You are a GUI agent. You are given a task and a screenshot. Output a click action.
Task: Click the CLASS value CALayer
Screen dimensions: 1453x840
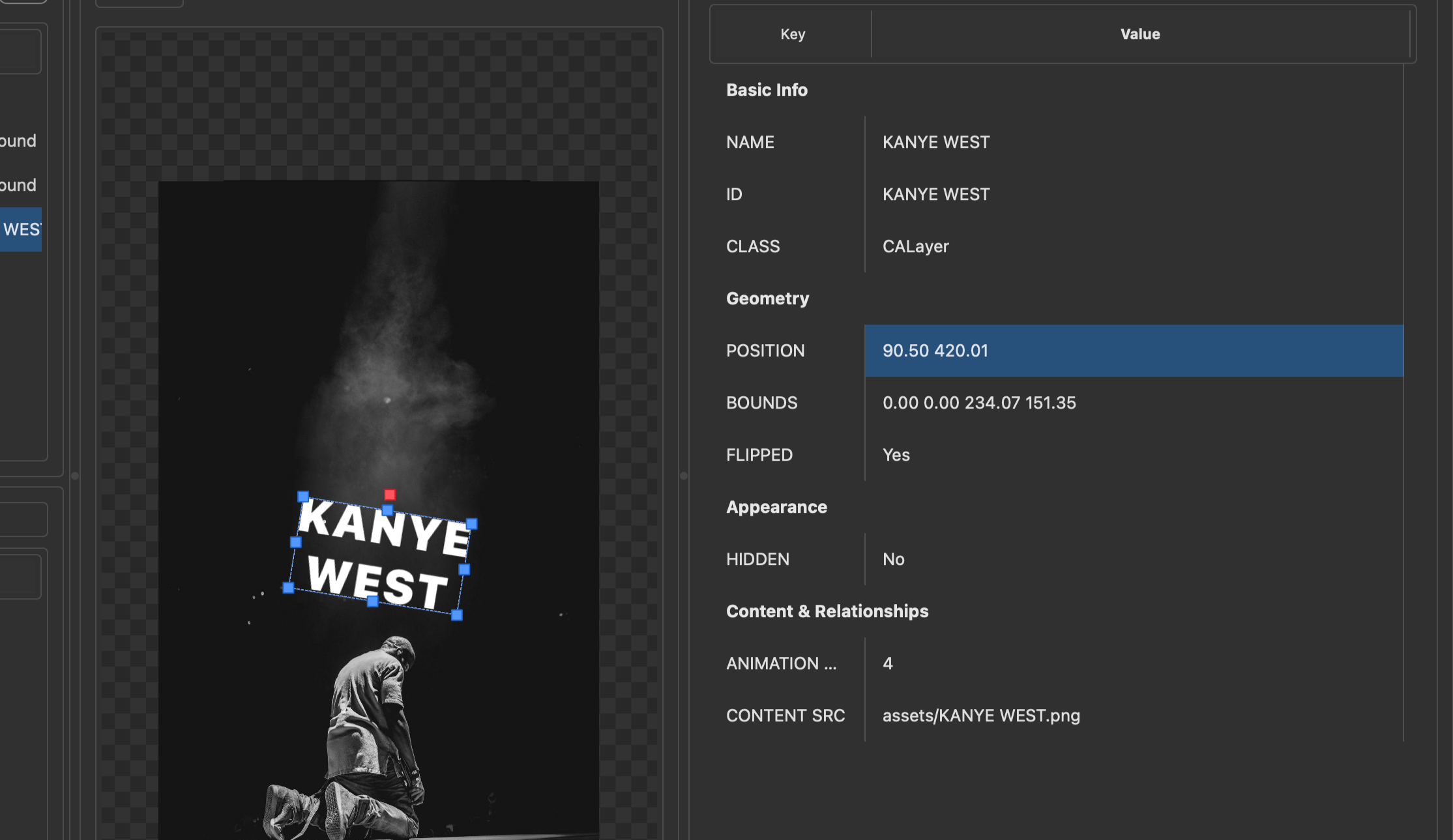[916, 246]
